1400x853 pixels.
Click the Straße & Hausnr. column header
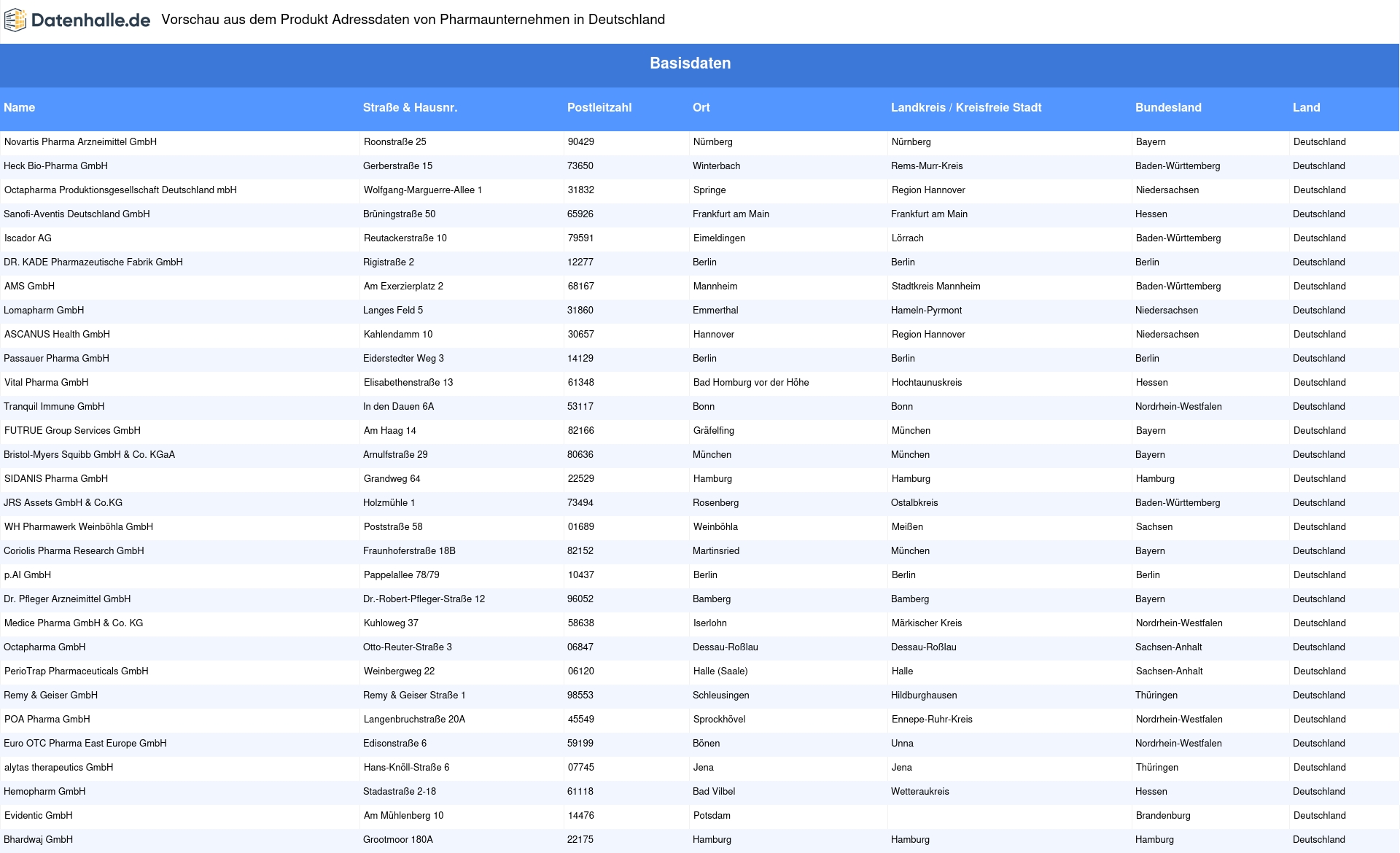tap(411, 108)
